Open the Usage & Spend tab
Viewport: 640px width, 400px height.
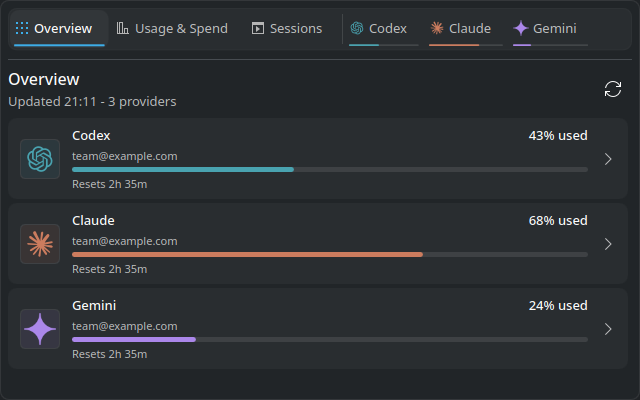[x=172, y=29]
